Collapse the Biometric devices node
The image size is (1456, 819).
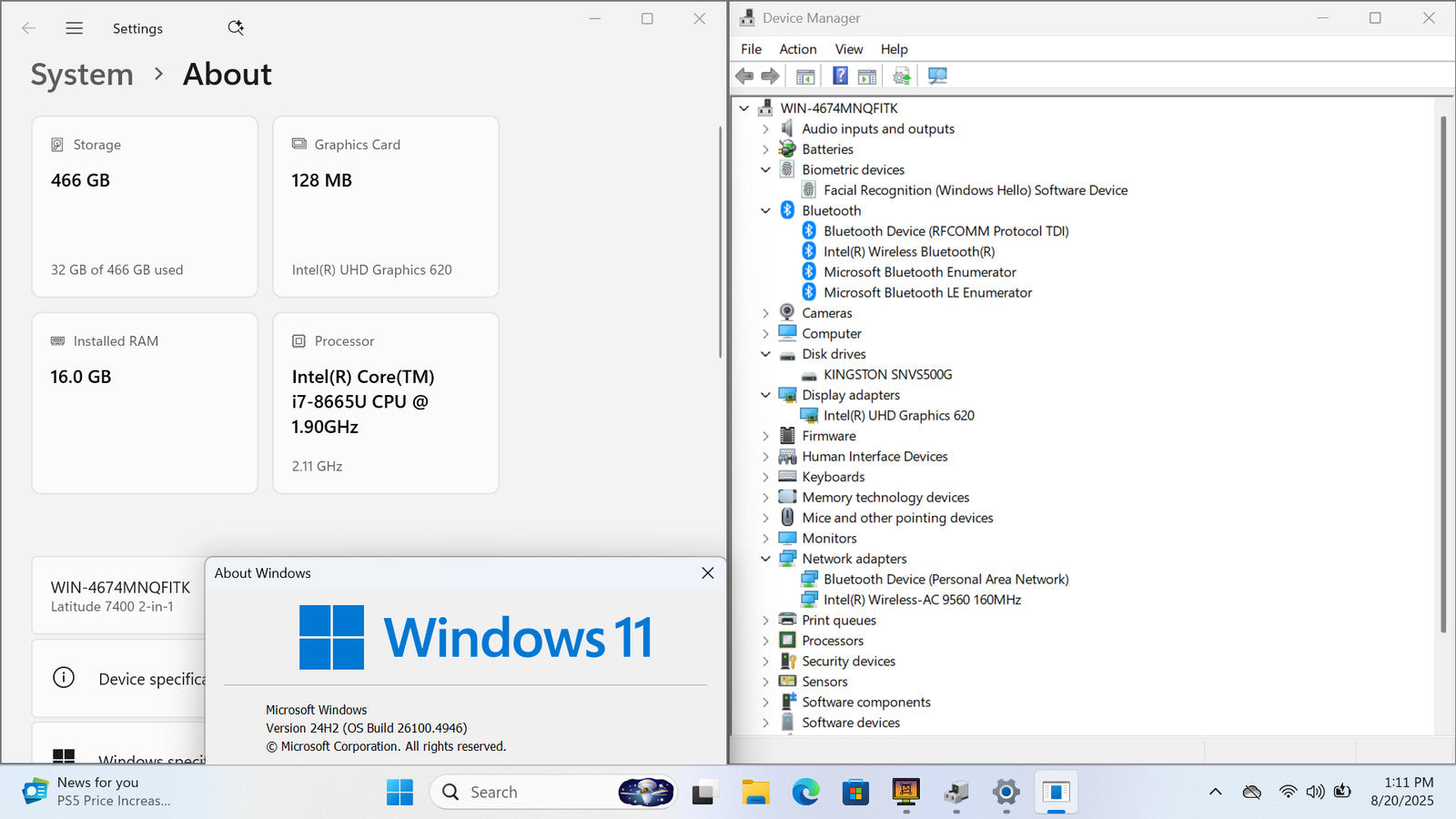[x=765, y=170]
